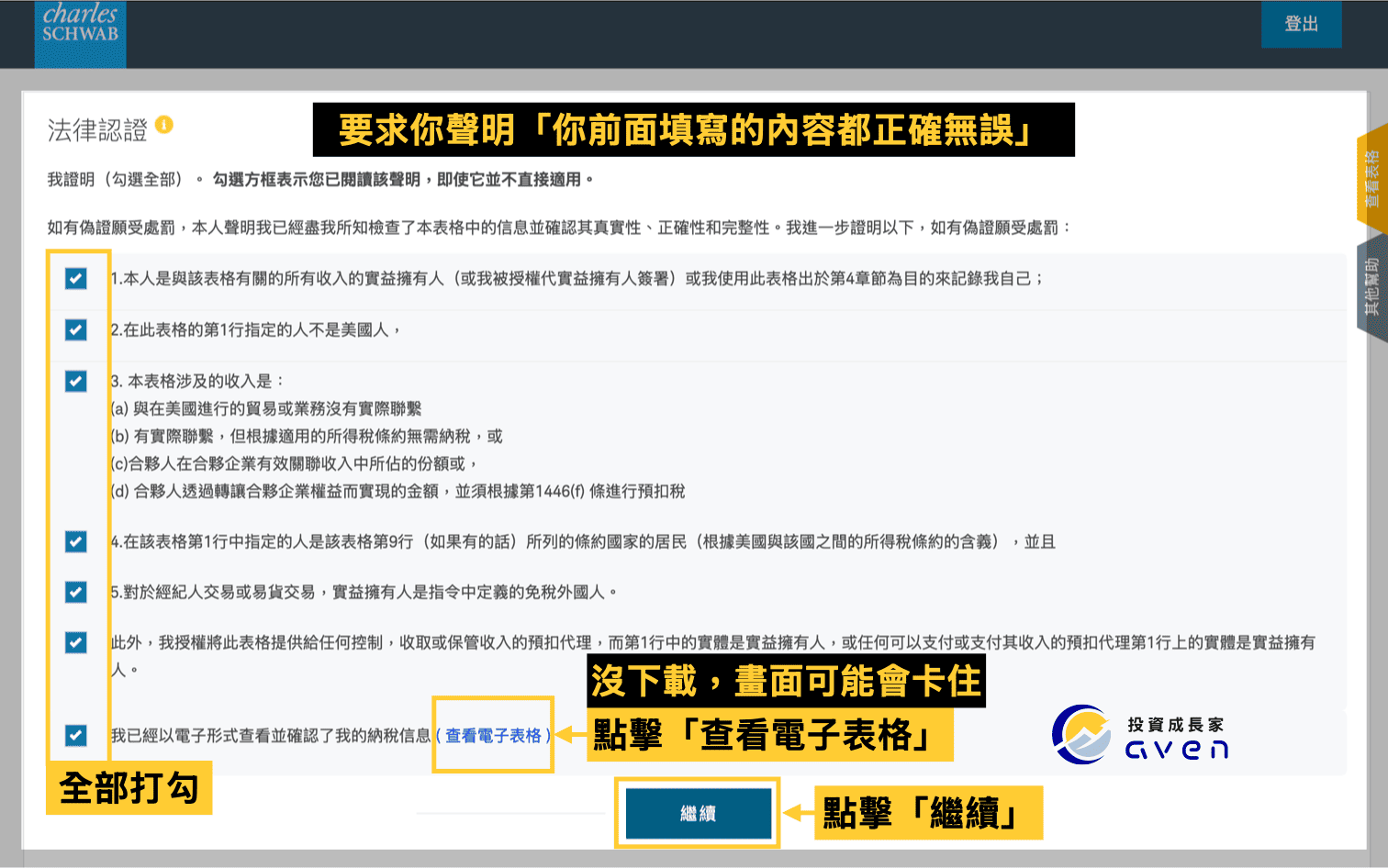Click the black banner 要求你聲明 annotation
1388x868 pixels.
click(x=693, y=130)
